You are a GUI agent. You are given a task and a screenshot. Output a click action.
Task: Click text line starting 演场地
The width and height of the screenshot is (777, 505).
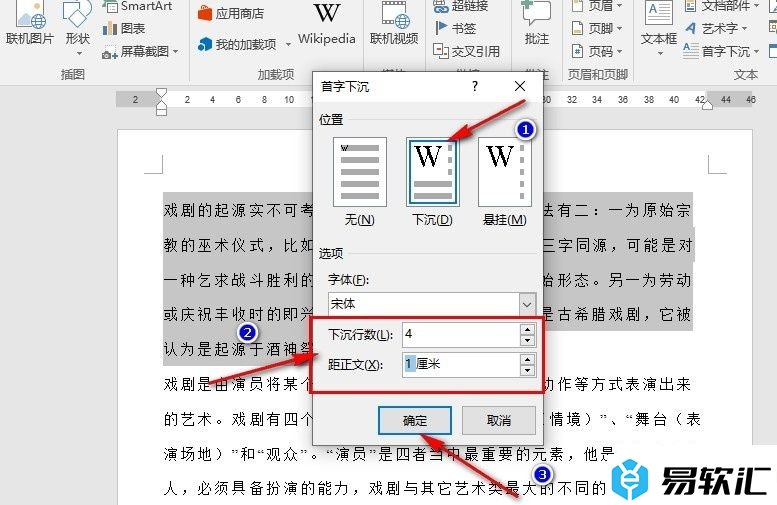point(389,453)
